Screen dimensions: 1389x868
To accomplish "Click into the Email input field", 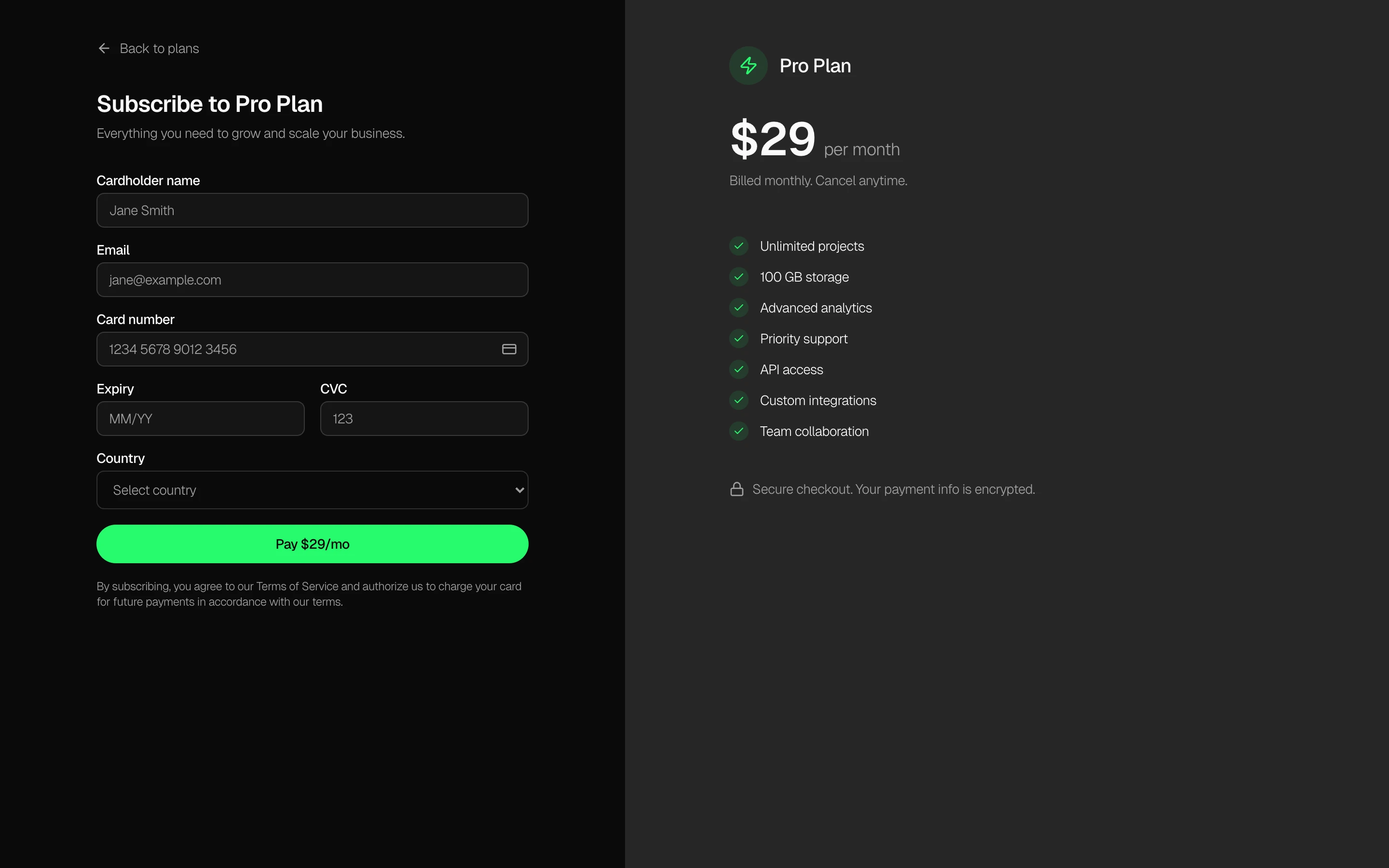I will pyautogui.click(x=312, y=280).
